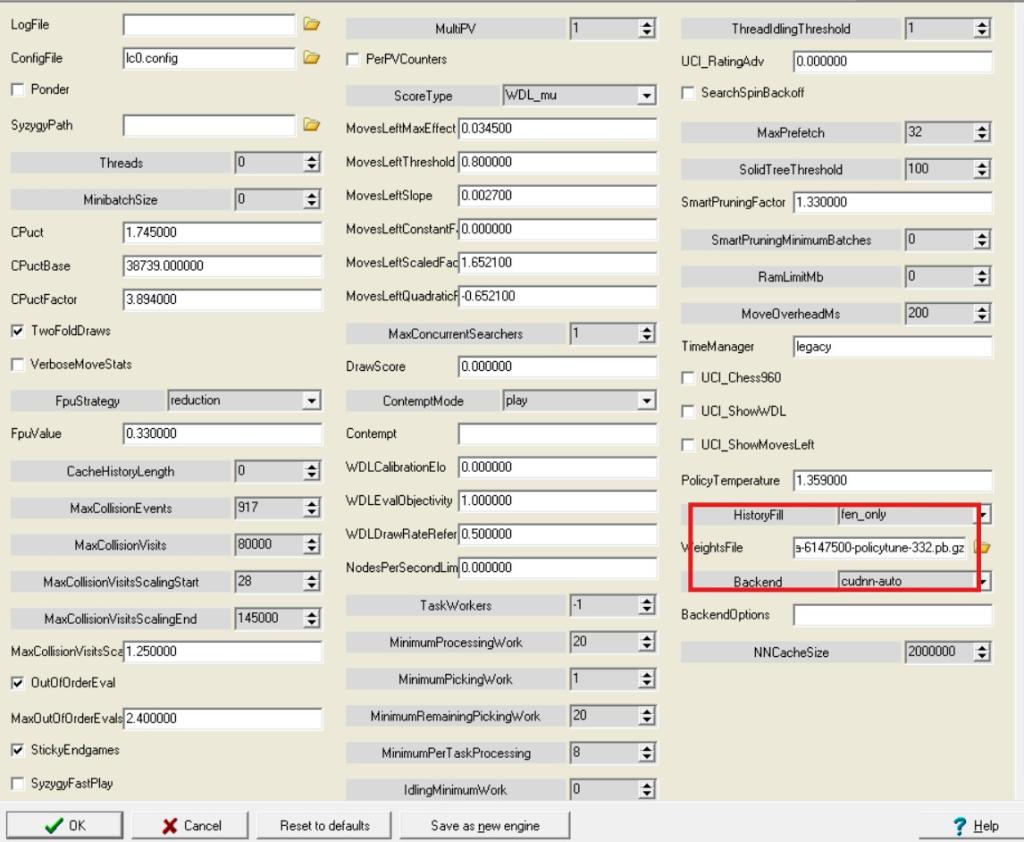Open the ContemptMode dropdown

(x=647, y=401)
